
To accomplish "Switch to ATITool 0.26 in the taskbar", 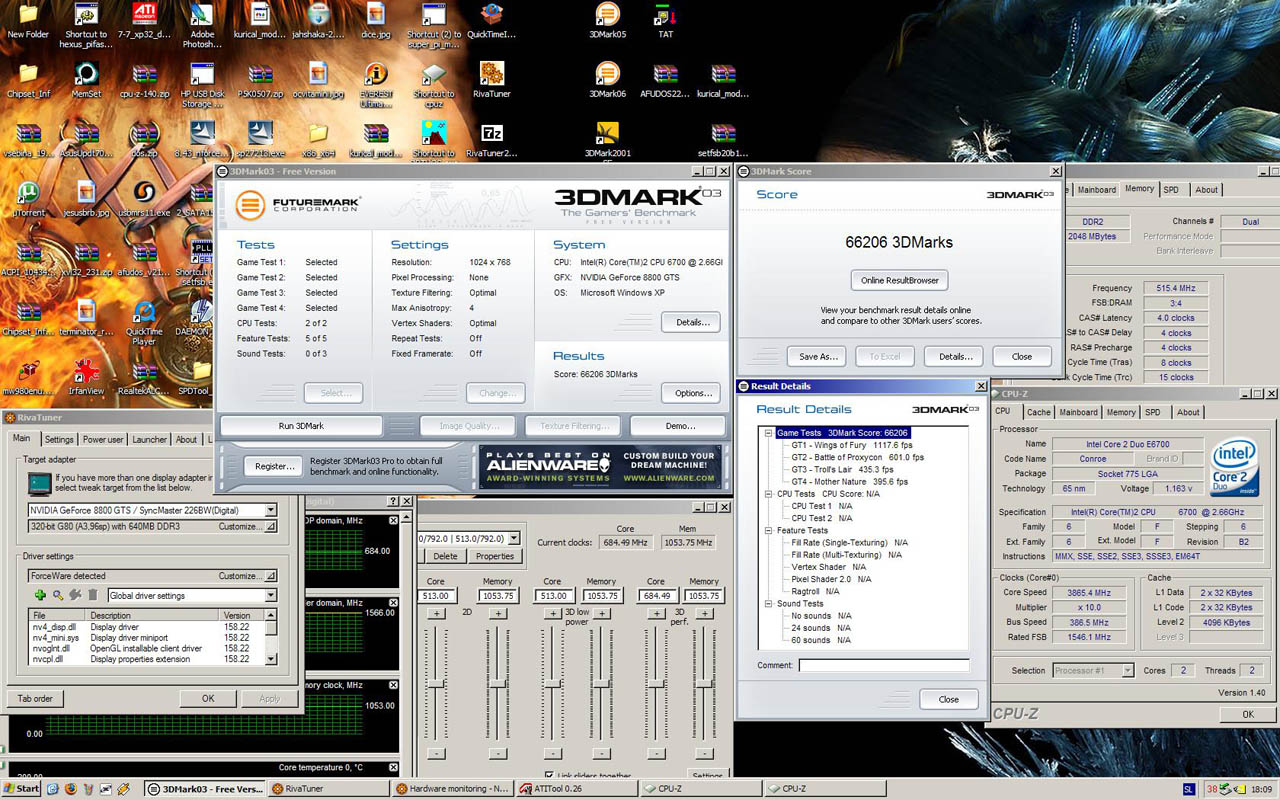I will [x=576, y=789].
